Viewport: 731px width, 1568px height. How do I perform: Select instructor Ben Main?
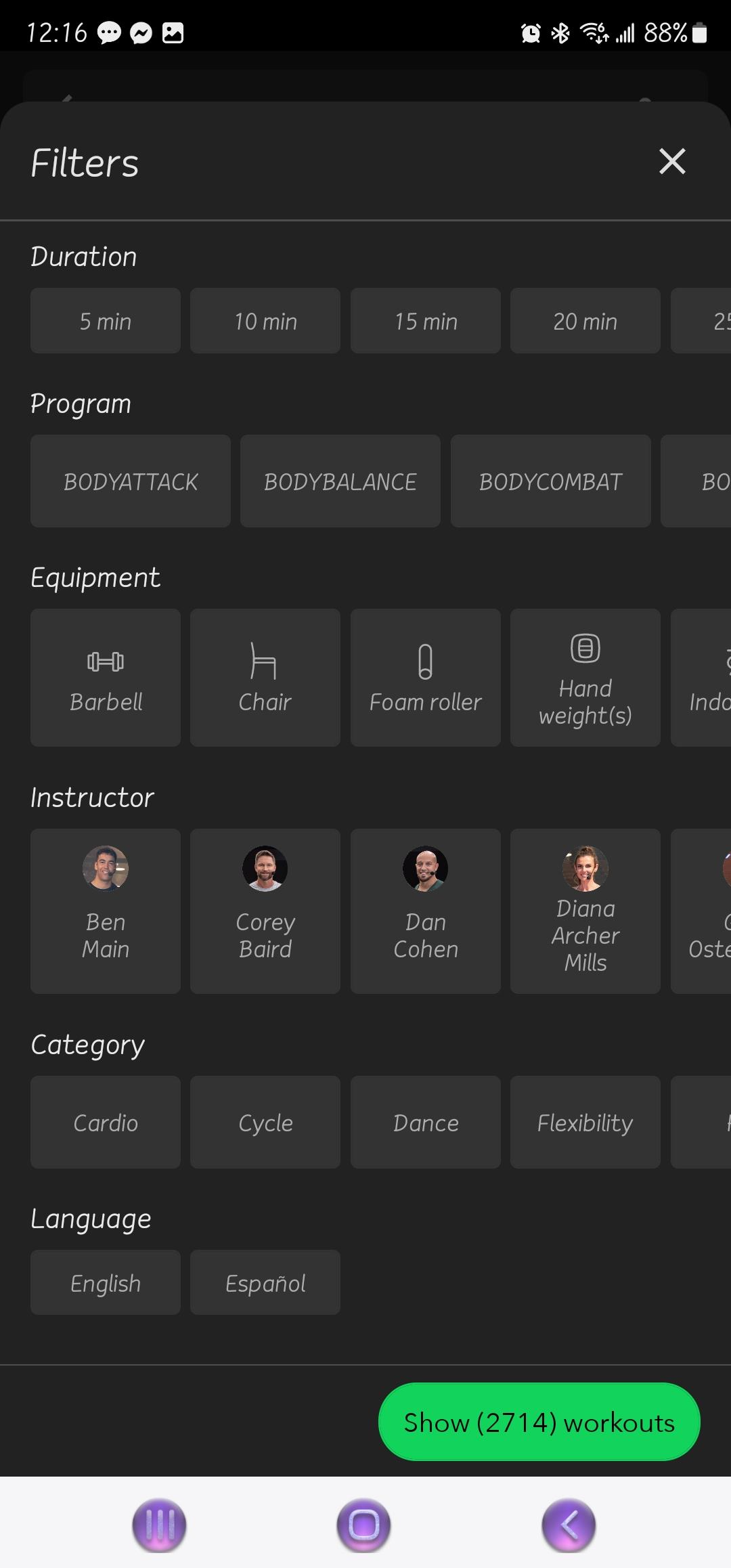106,911
